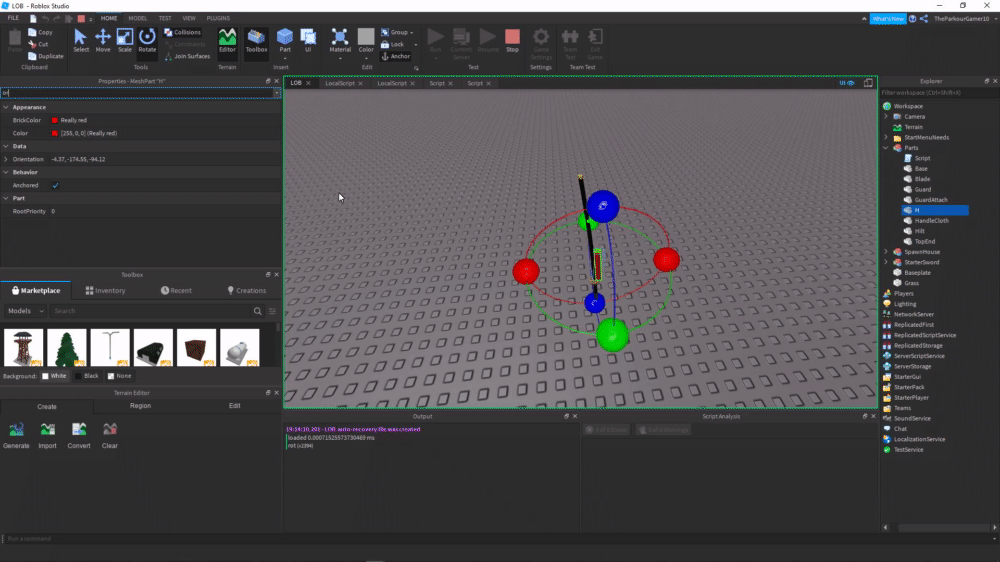This screenshot has height=562, width=1000.
Task: Click the Stop test button
Action: click(512, 40)
